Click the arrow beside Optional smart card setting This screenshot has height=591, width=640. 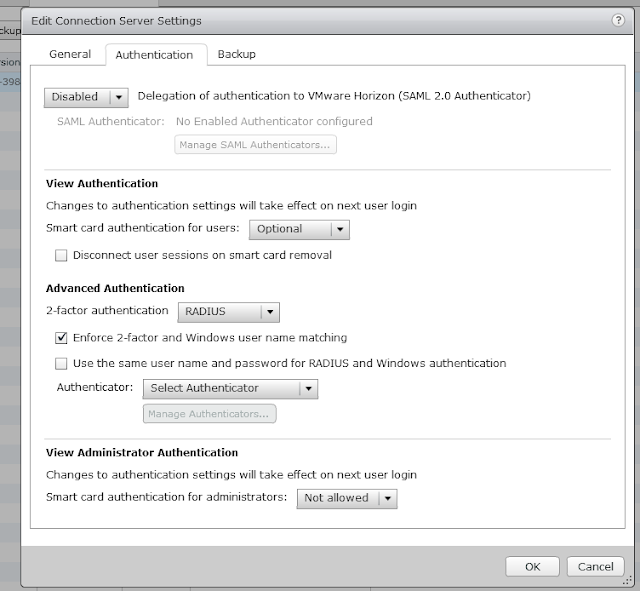click(340, 229)
